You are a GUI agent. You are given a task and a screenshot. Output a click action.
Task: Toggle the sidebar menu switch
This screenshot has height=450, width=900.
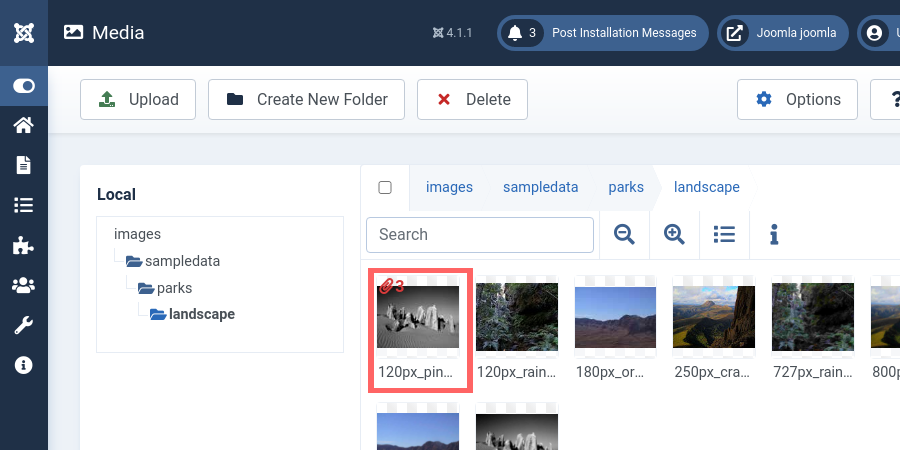tap(24, 87)
